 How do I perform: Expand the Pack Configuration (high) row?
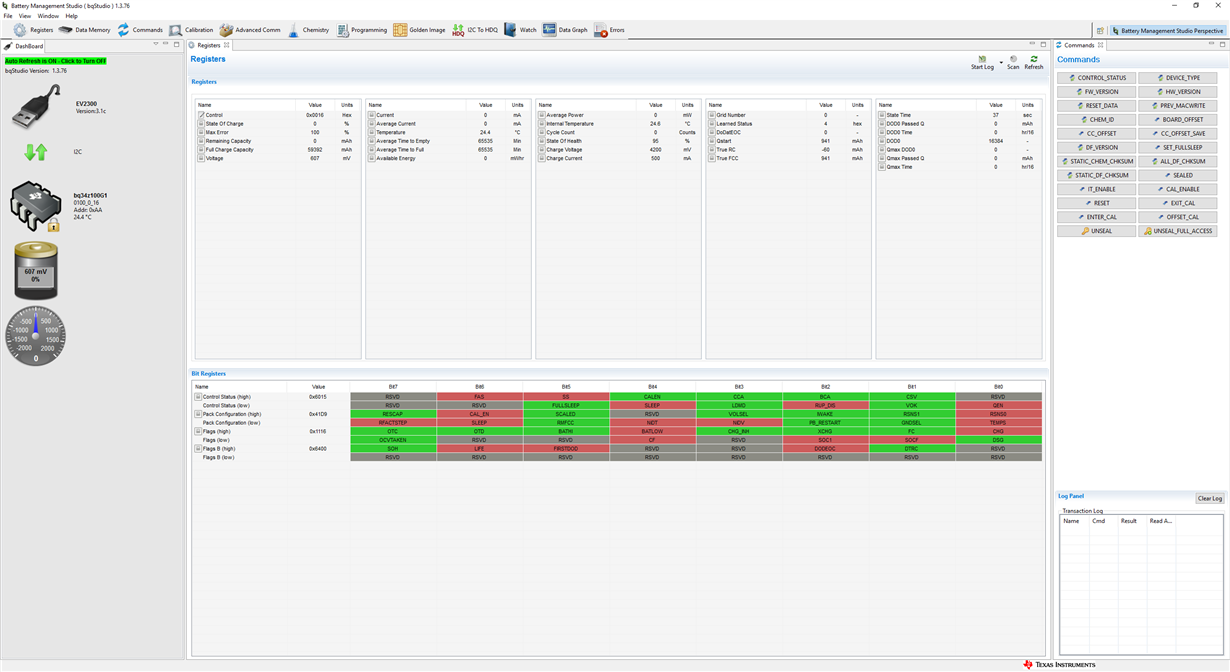pyautogui.click(x=198, y=414)
